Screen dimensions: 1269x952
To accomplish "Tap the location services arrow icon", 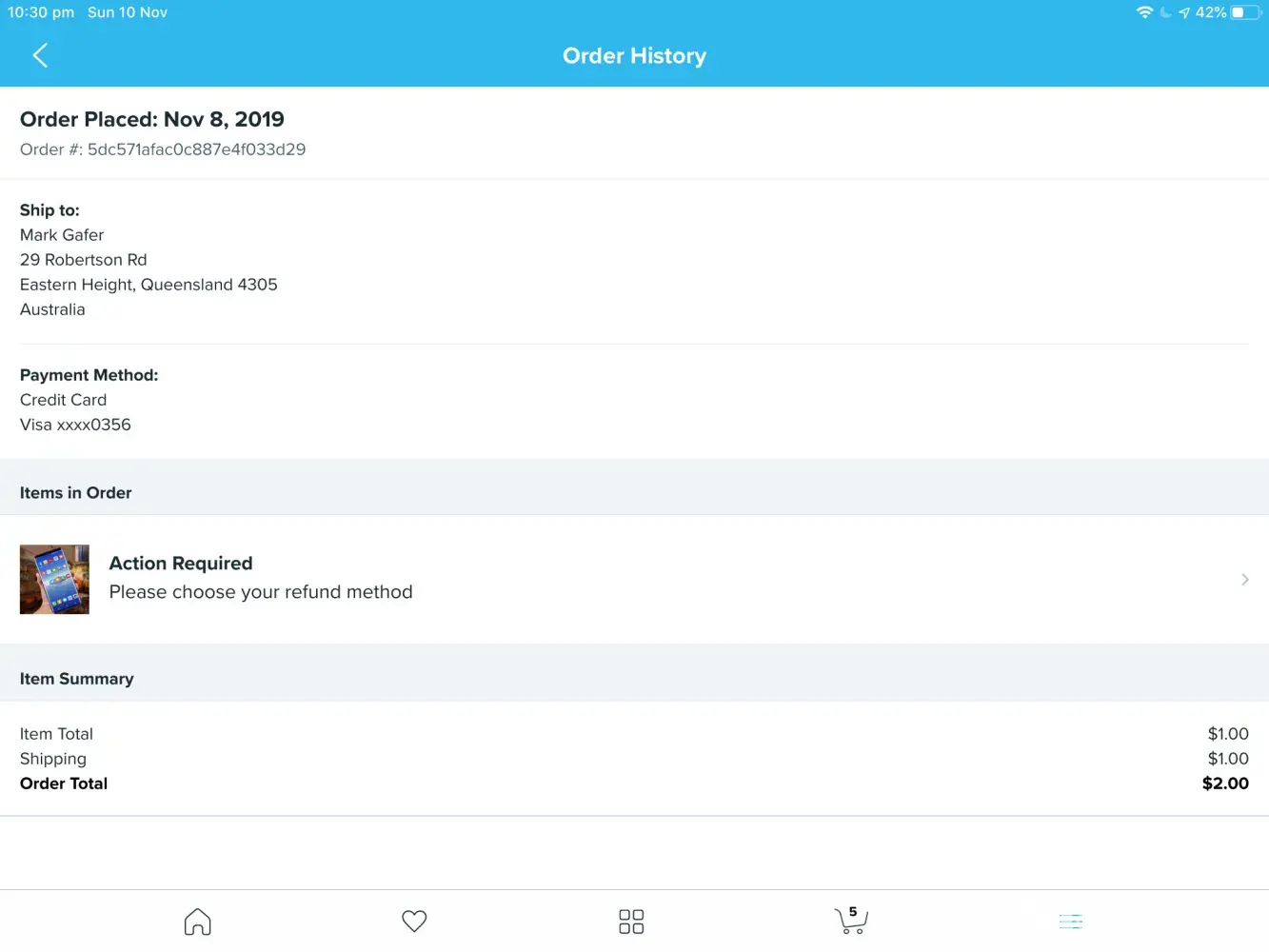I will [1184, 12].
